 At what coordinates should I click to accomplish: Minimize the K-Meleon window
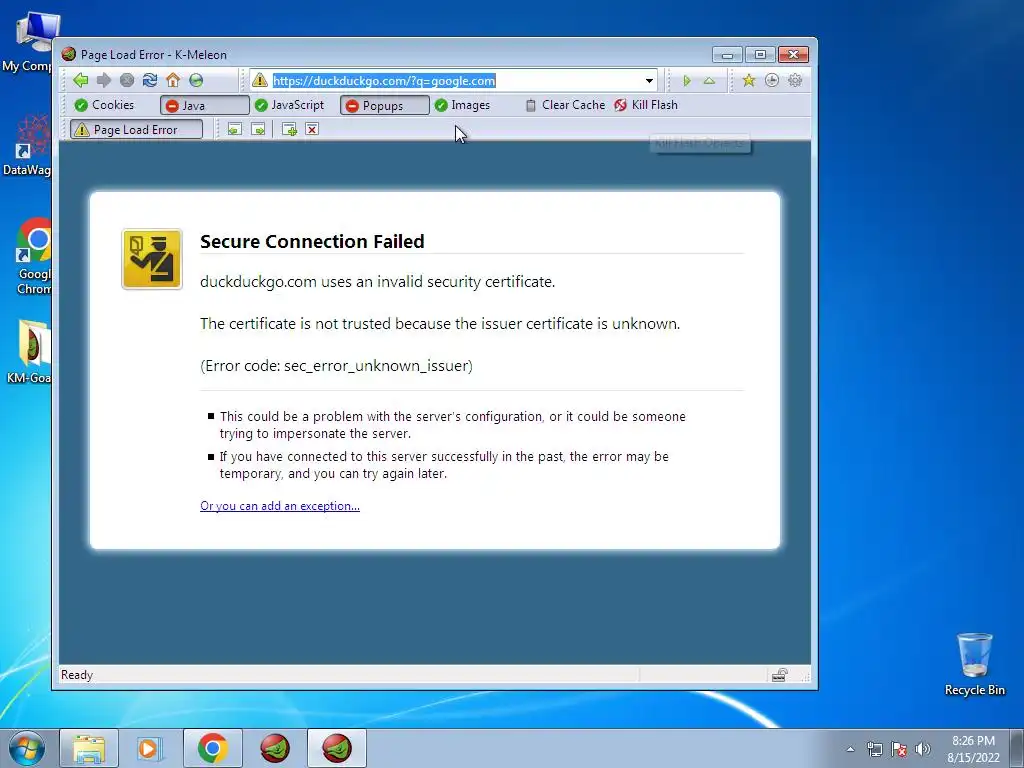727,55
